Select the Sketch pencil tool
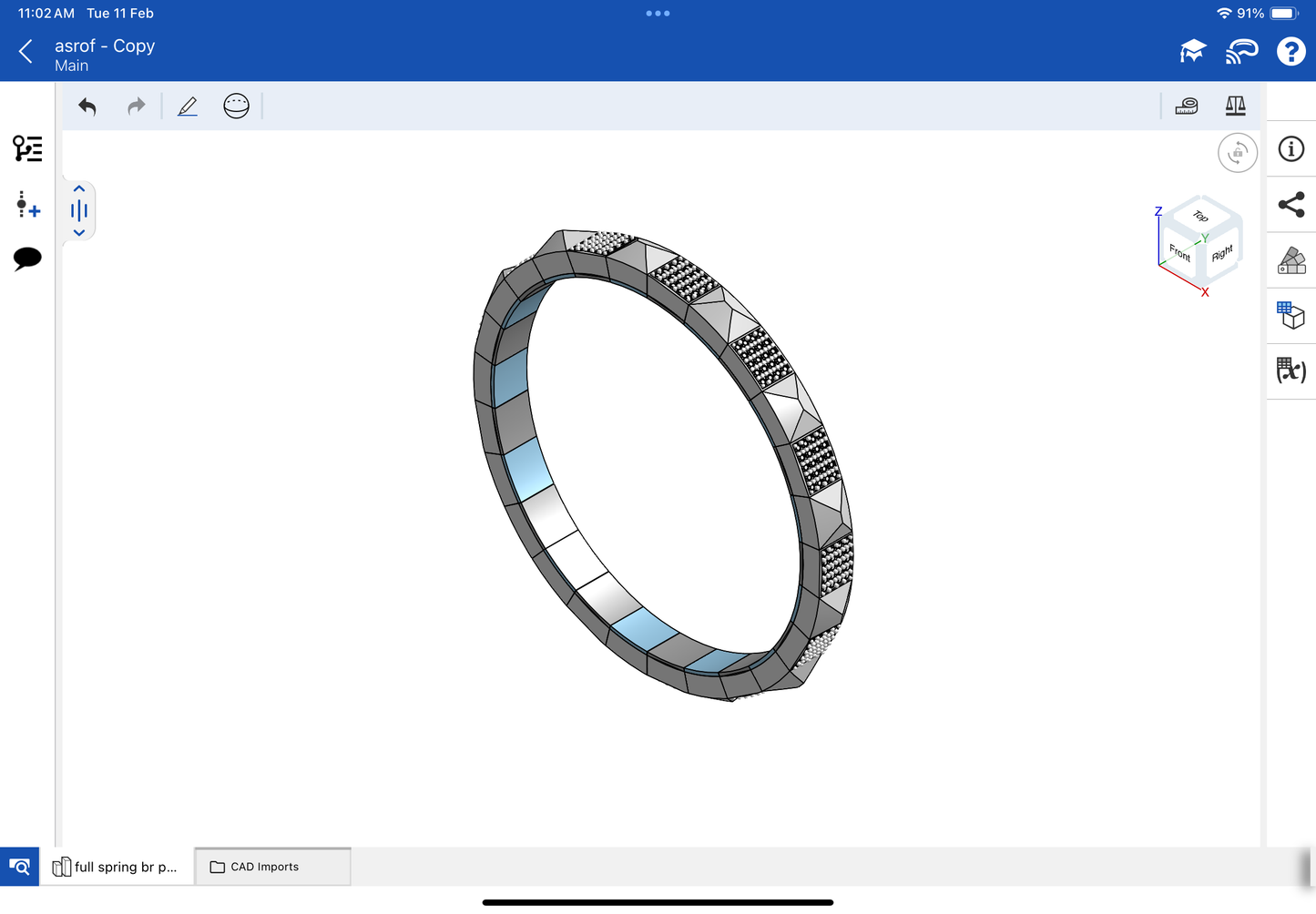Screen dimensions: 1316x914 click(x=188, y=107)
